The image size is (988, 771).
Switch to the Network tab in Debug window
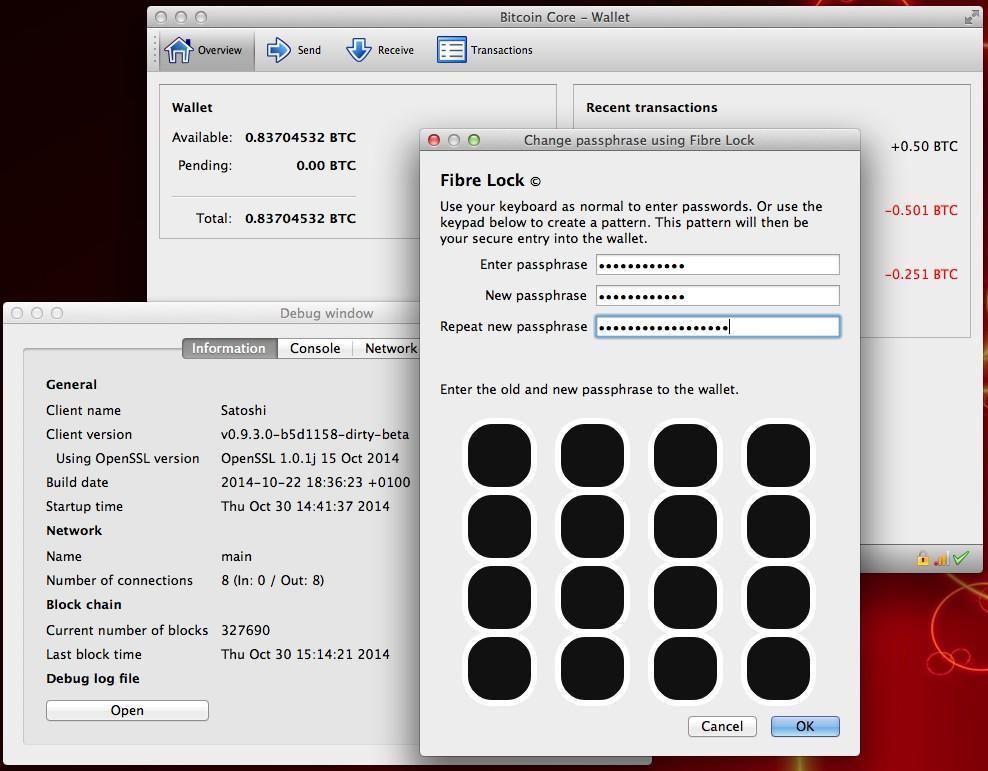tap(387, 348)
